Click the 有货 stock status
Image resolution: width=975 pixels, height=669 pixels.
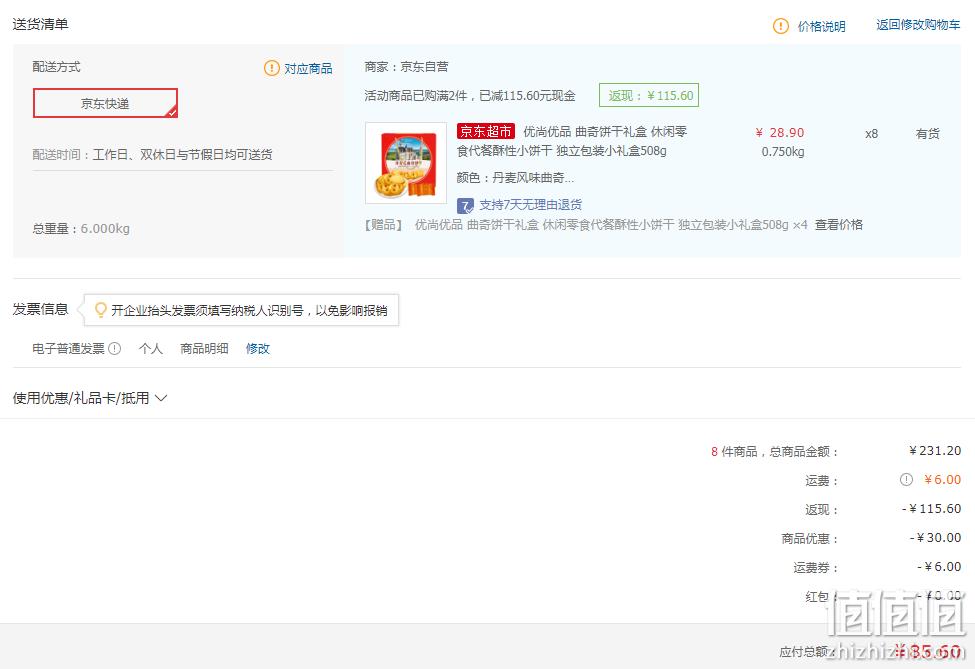(927, 134)
